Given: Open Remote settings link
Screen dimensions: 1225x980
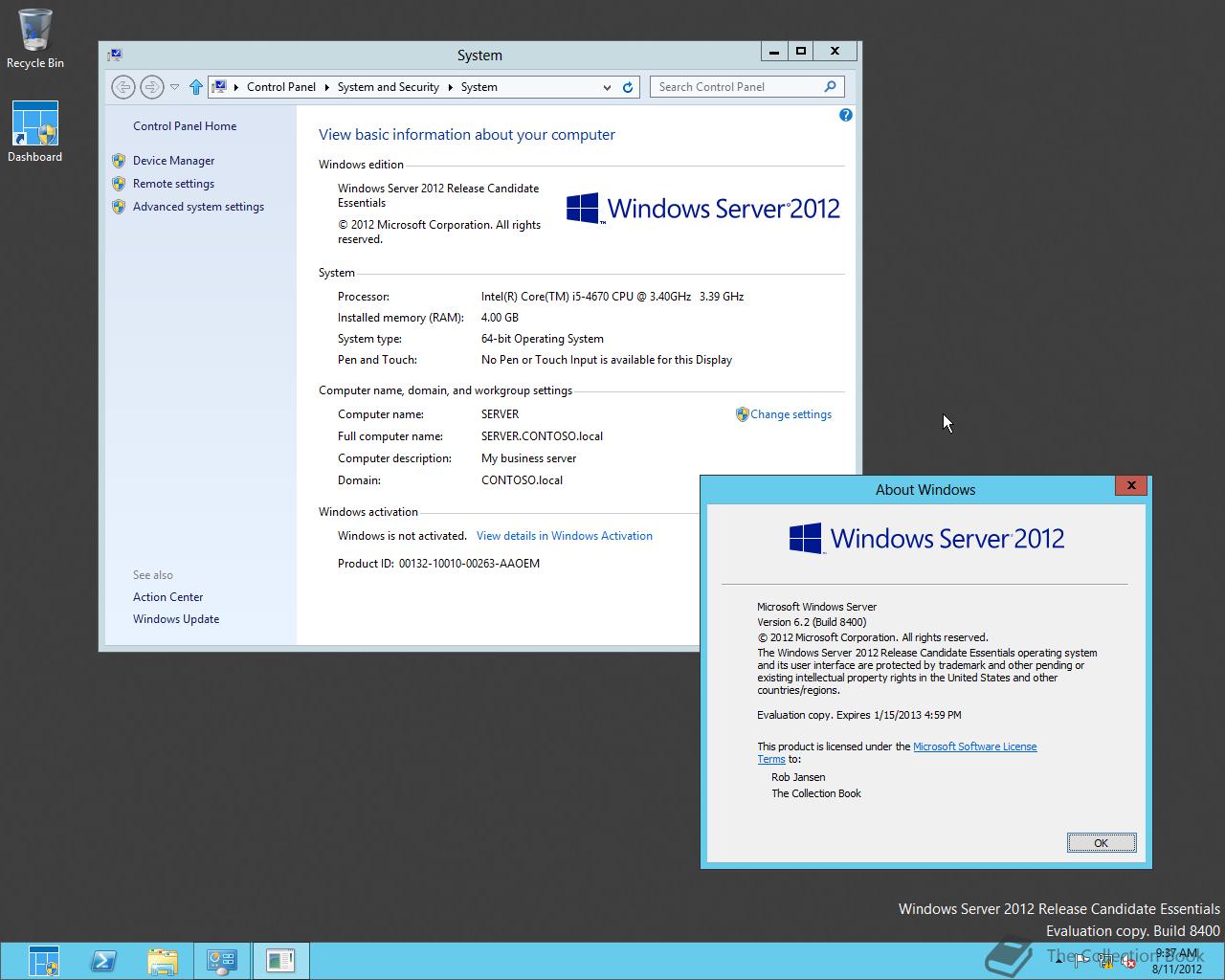Looking at the screenshot, I should tap(173, 184).
